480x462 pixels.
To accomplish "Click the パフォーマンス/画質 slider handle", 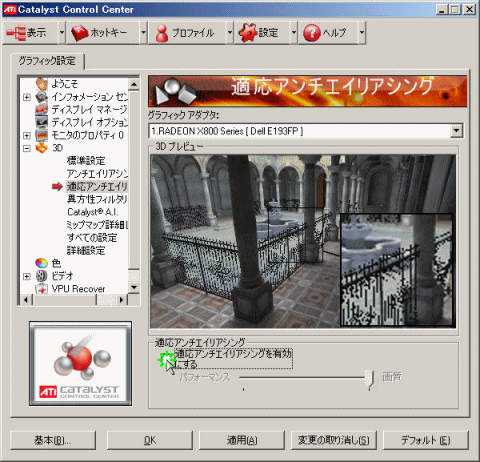I will 369,379.
